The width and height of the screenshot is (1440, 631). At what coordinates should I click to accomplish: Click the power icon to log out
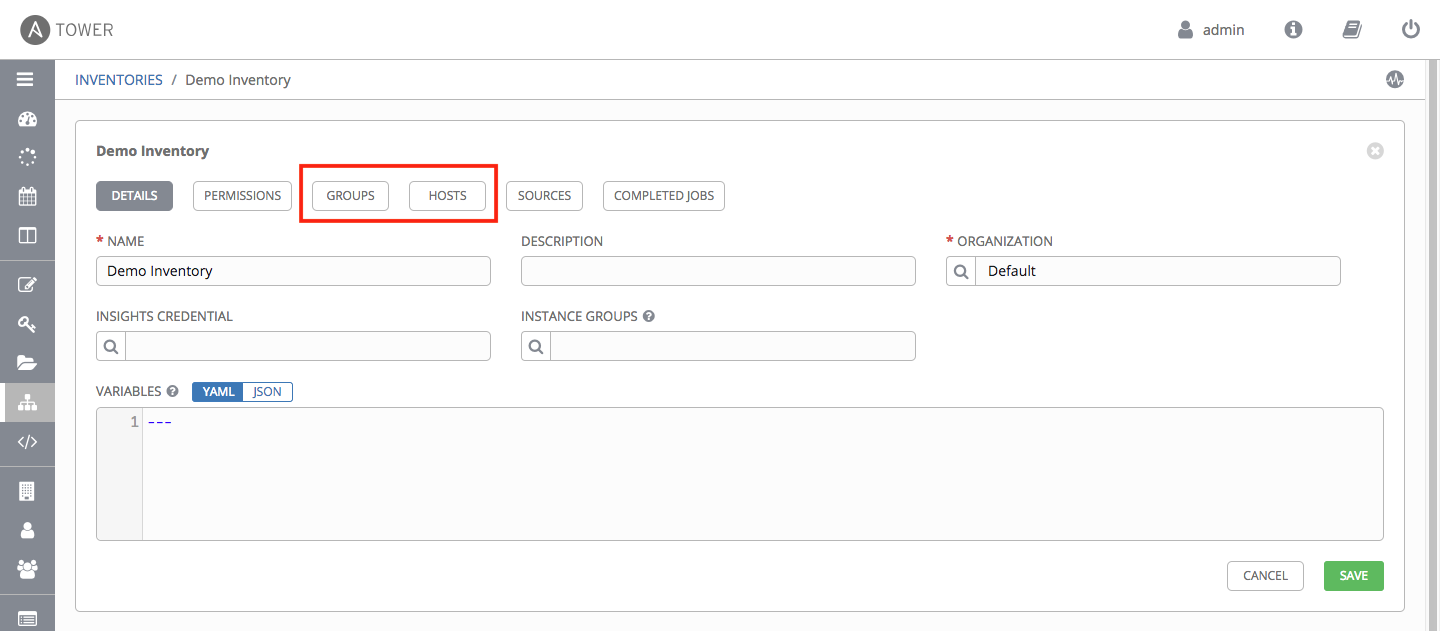(x=1411, y=30)
